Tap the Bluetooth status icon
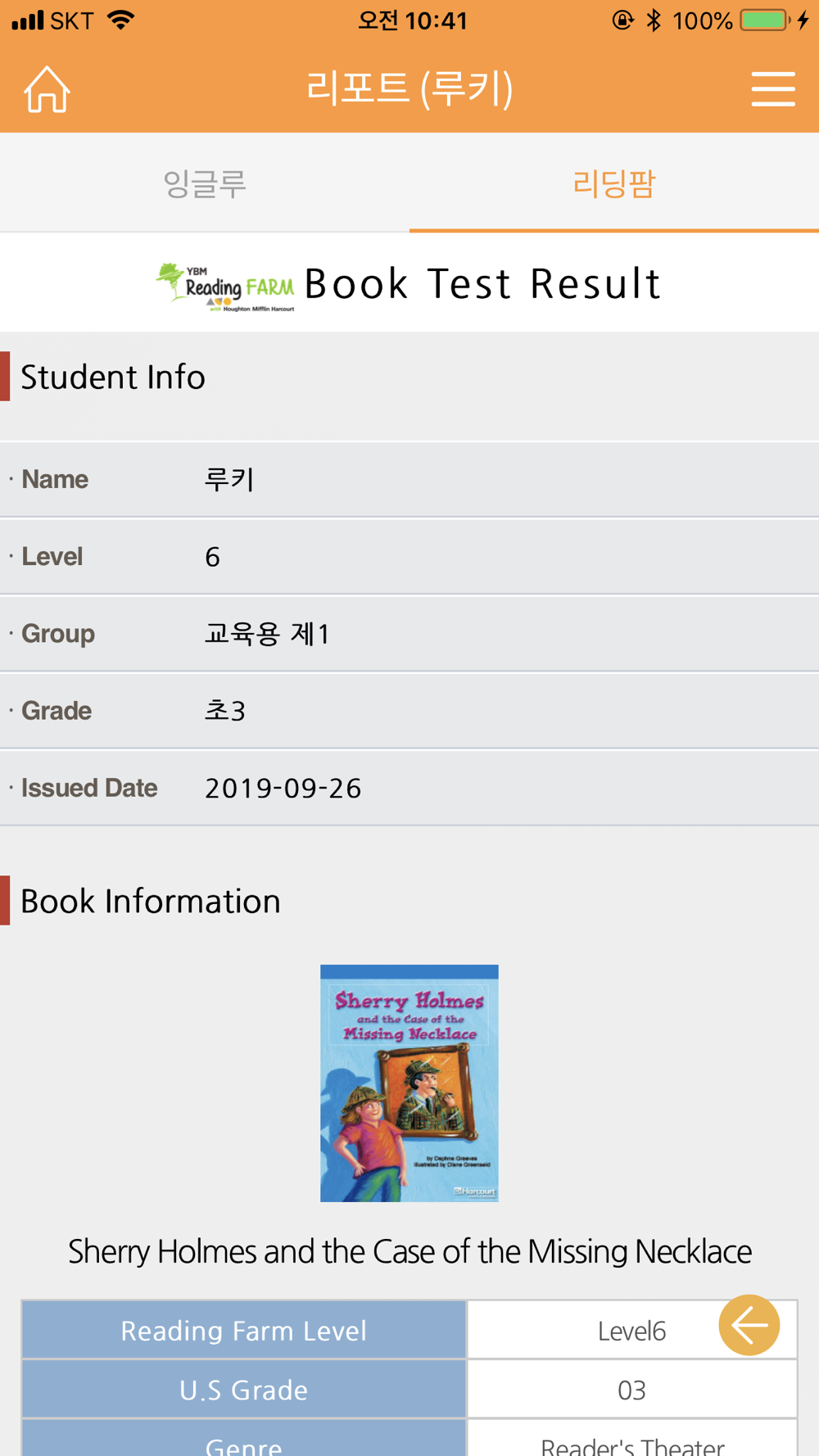The image size is (819, 1456). coord(654,20)
